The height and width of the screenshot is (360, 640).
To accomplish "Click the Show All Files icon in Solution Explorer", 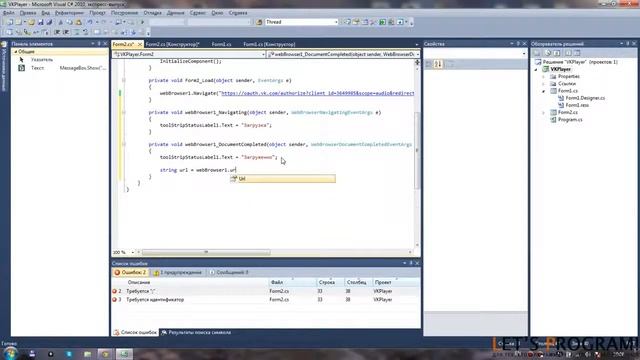I will [x=548, y=53].
